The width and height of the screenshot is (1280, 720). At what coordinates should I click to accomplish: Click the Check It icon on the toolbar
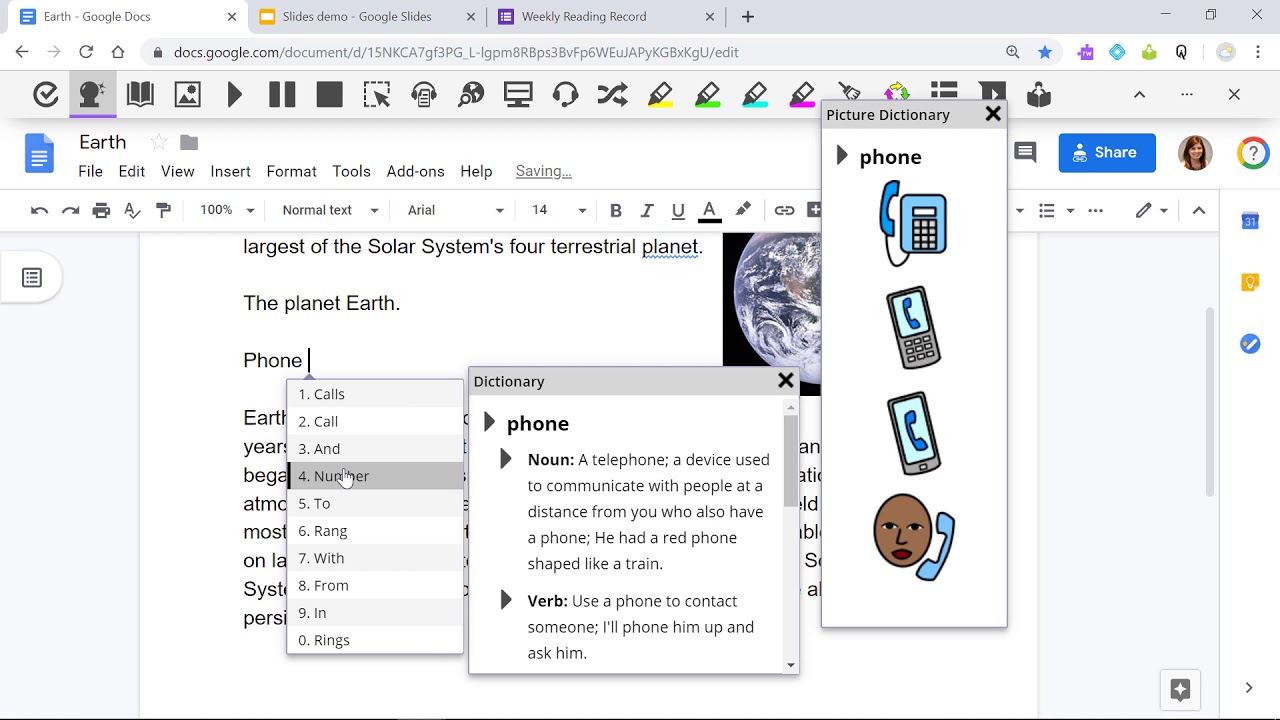coord(45,94)
